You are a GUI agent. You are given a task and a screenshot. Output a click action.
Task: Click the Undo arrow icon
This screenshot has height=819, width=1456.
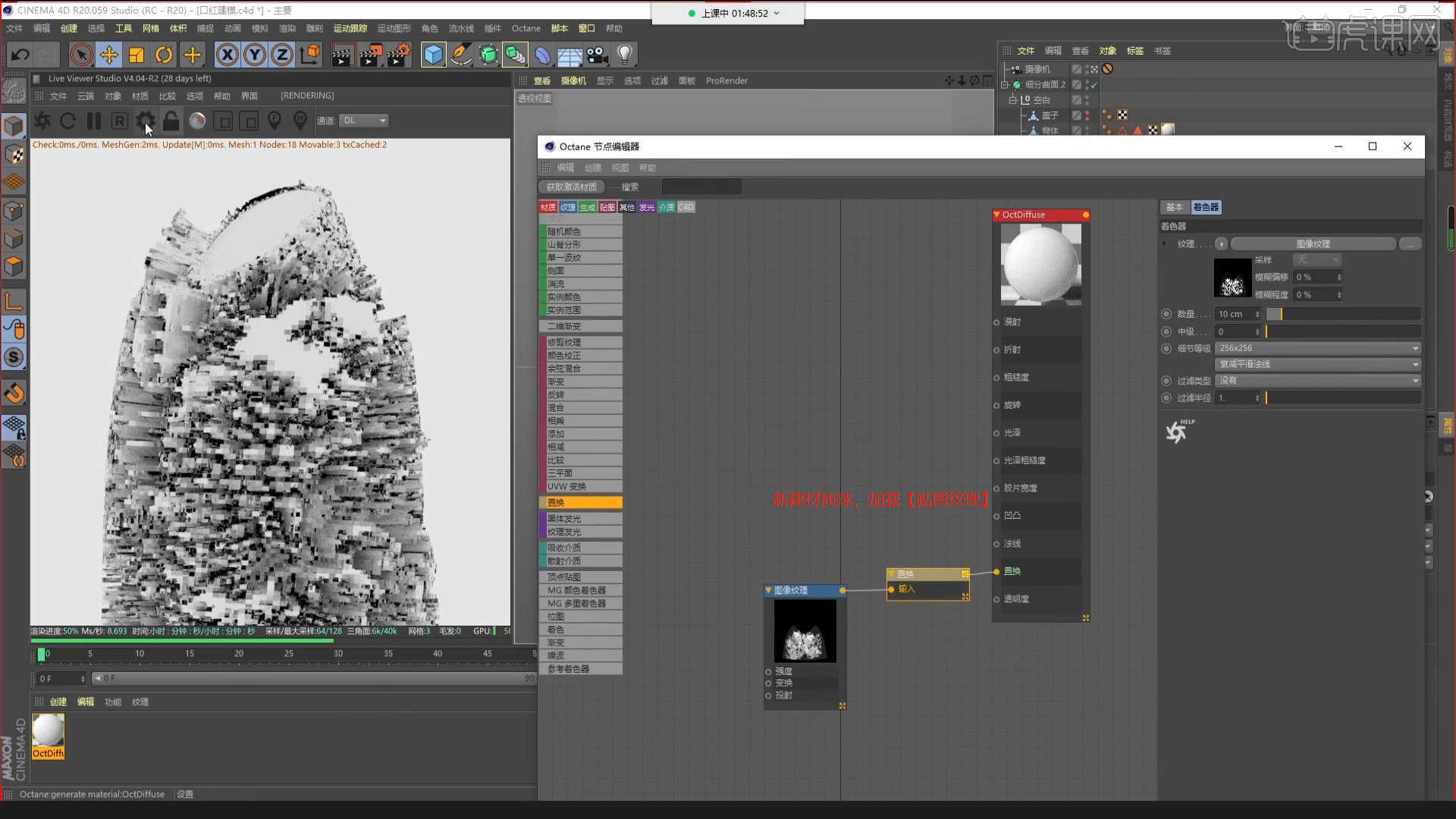pos(20,55)
